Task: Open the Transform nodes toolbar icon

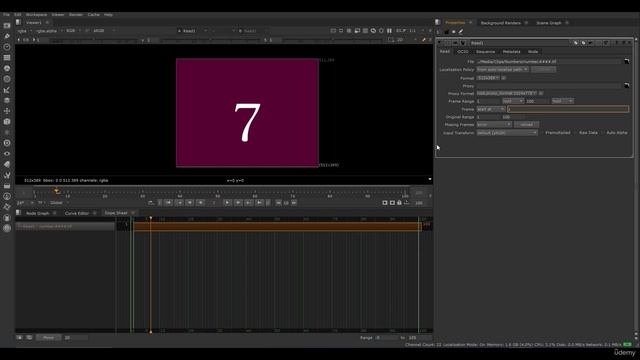Action: (x=7, y=111)
